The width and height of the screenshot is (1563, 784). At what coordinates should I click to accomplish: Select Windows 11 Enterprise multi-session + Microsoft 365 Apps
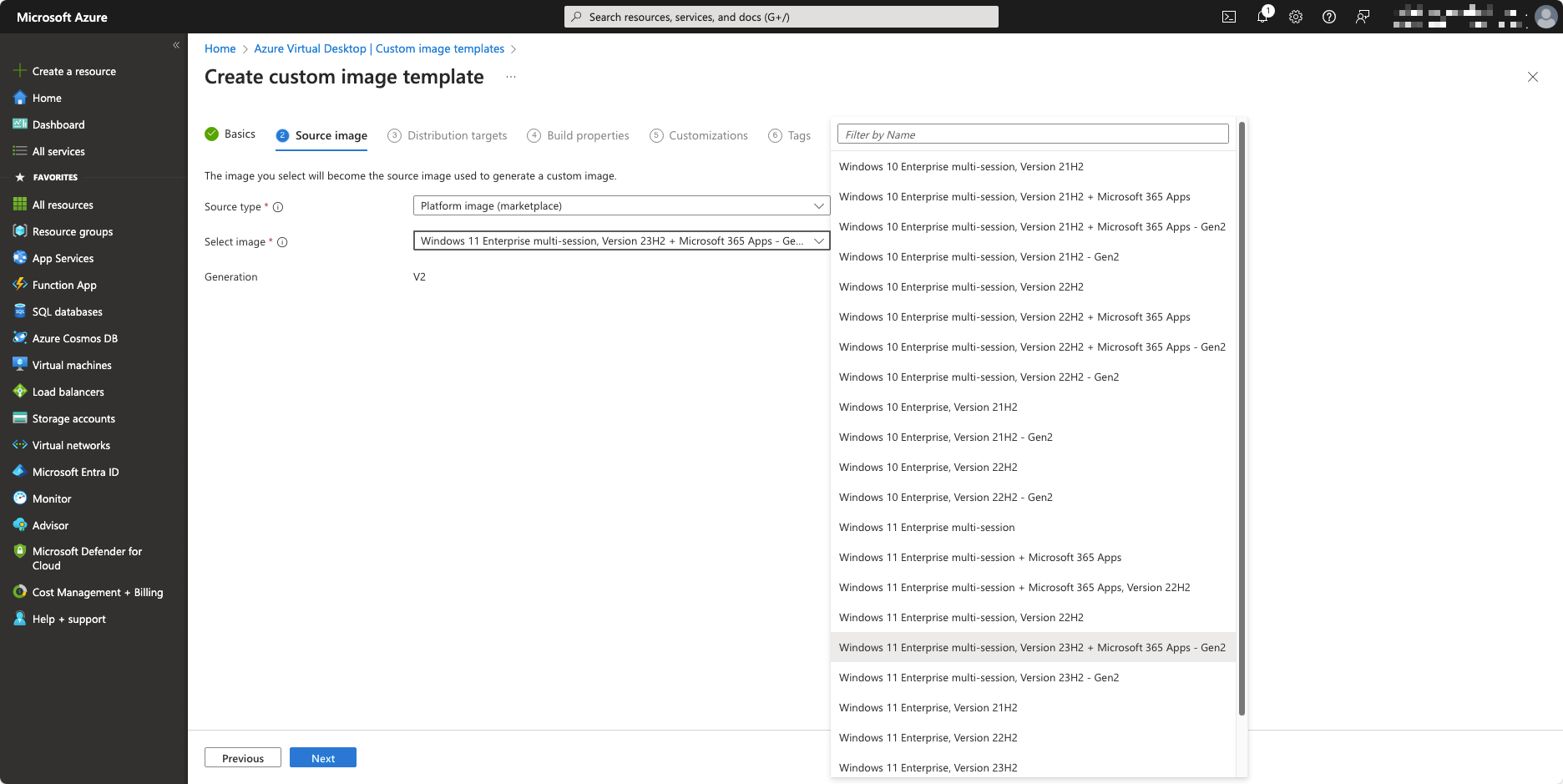pyautogui.click(x=1033, y=558)
